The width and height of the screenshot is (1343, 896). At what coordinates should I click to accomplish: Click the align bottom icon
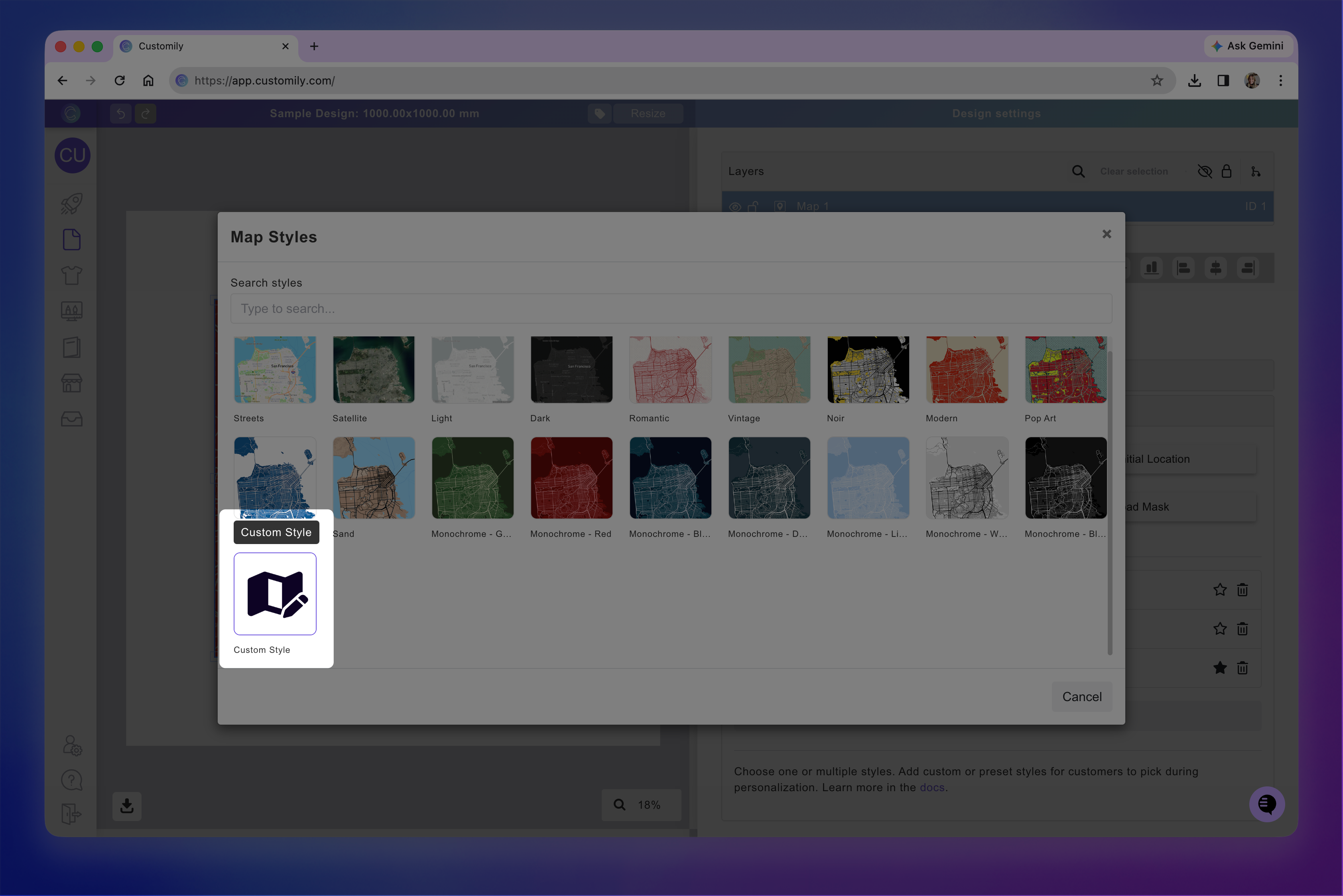1152,267
